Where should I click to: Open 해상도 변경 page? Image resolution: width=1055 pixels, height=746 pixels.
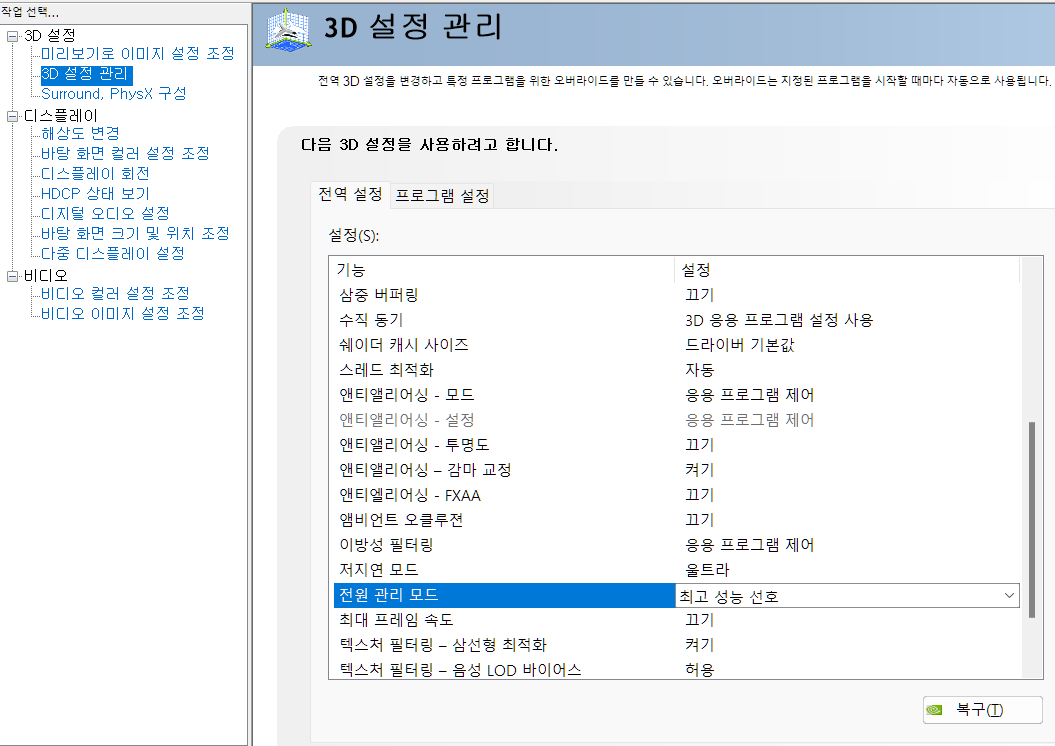(80, 133)
